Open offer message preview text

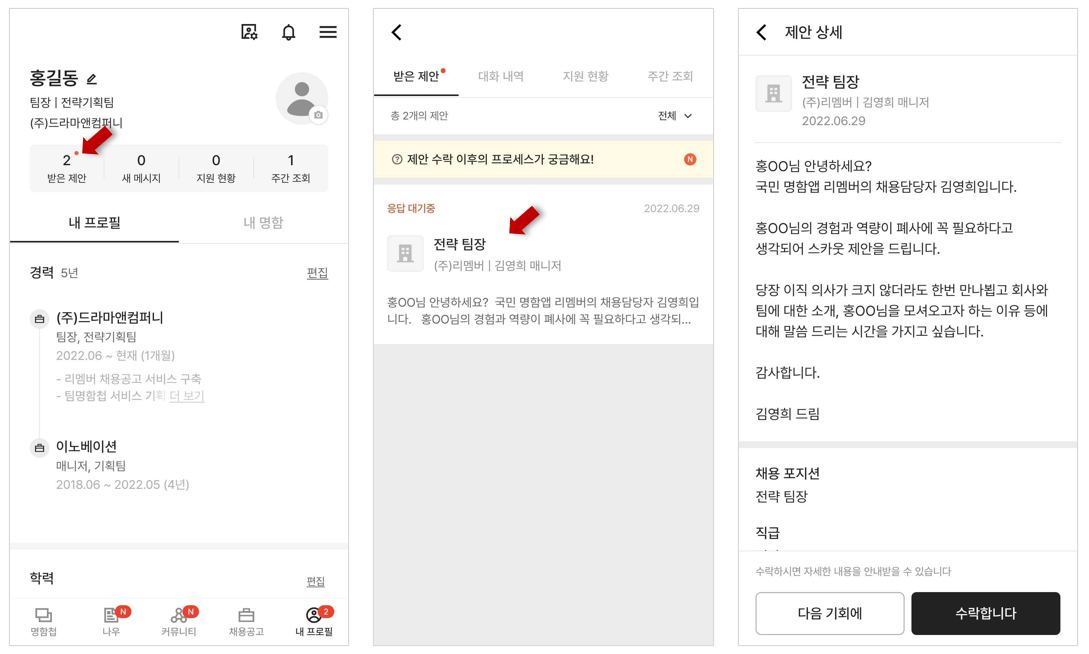coord(543,311)
